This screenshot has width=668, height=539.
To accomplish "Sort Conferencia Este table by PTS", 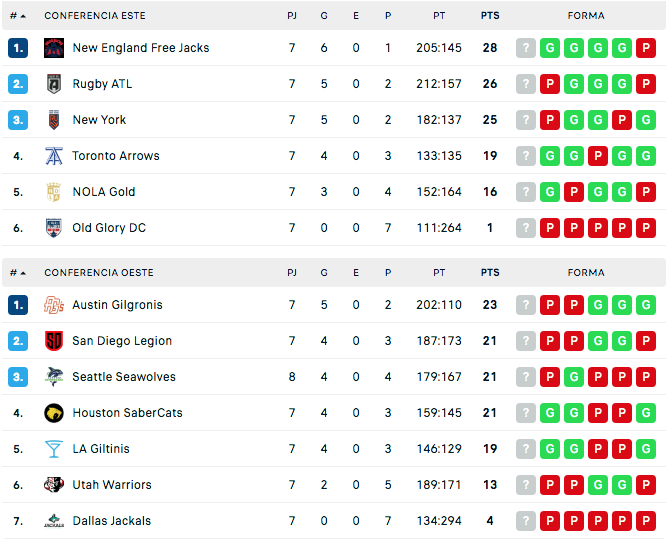I will tap(490, 16).
